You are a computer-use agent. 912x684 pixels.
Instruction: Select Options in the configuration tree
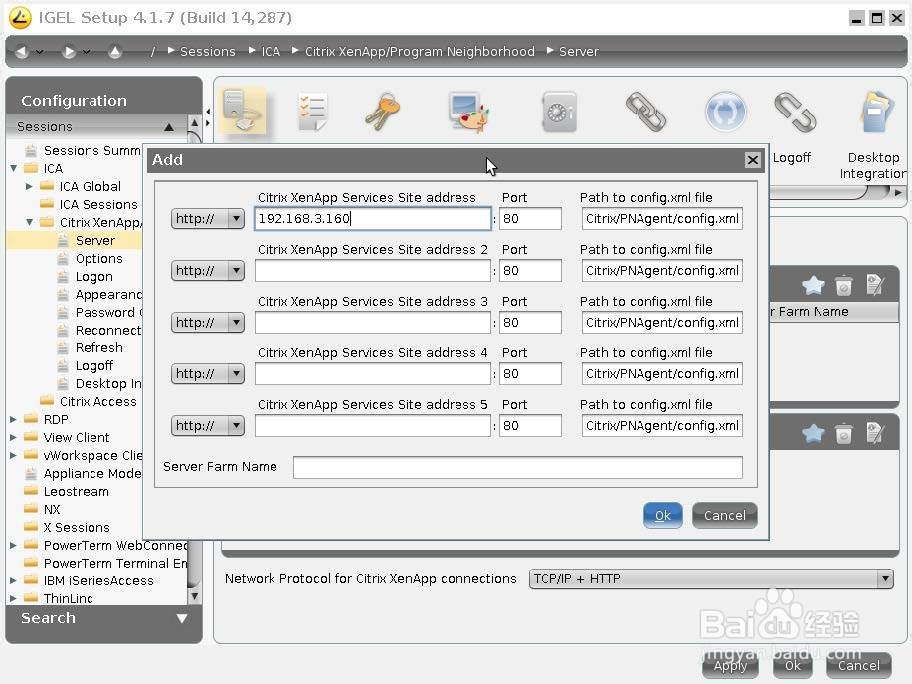pyautogui.click(x=99, y=259)
